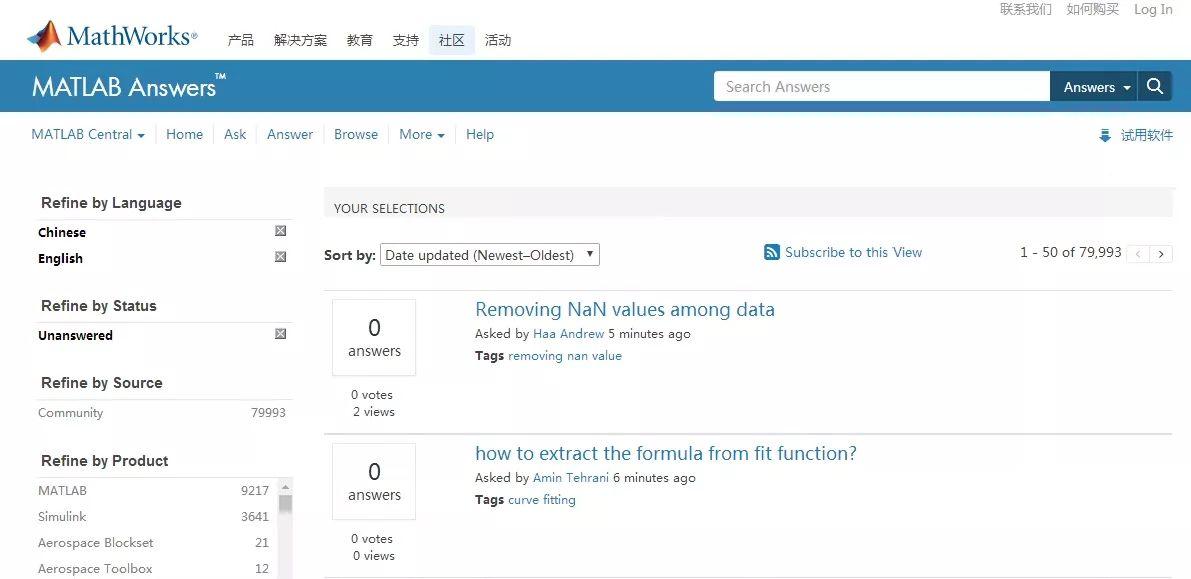1191x579 pixels.
Task: Click the RSS subscribe feed icon
Action: click(772, 253)
